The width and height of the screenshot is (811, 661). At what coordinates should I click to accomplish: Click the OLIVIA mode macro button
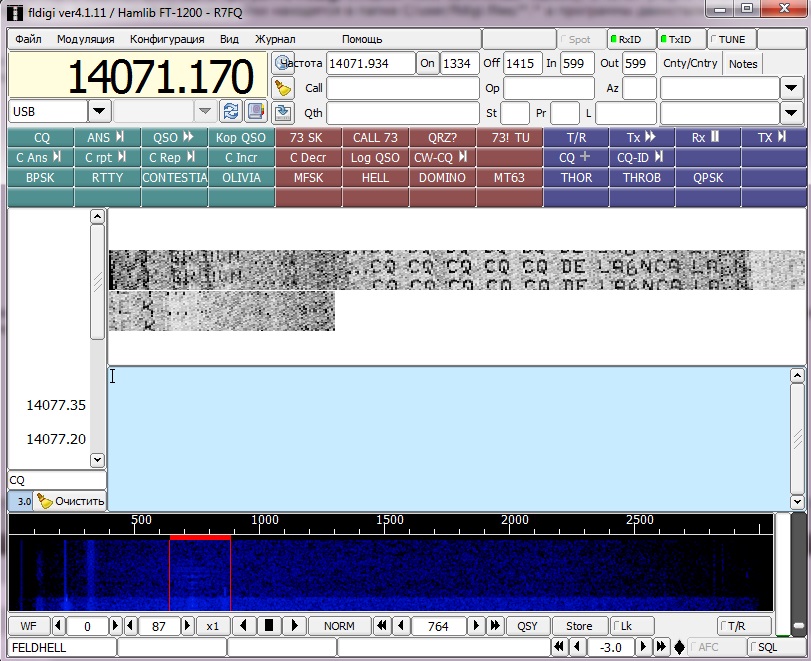pyautogui.click(x=241, y=178)
